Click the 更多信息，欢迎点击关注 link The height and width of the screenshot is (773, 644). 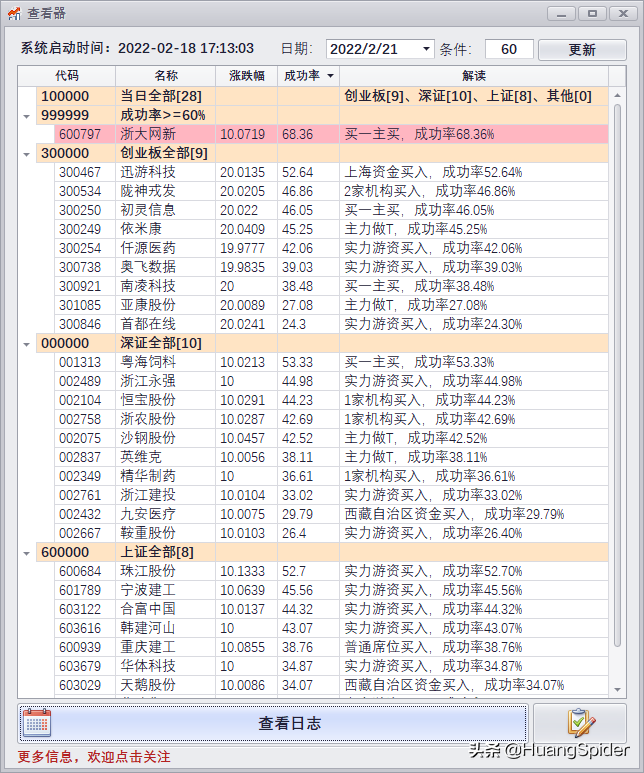point(94,757)
